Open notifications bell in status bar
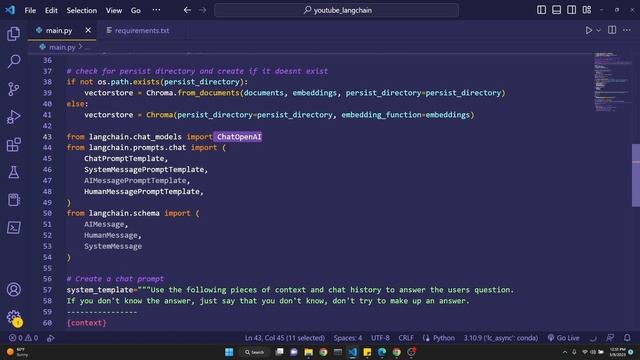640x360 pixels. [x=627, y=338]
